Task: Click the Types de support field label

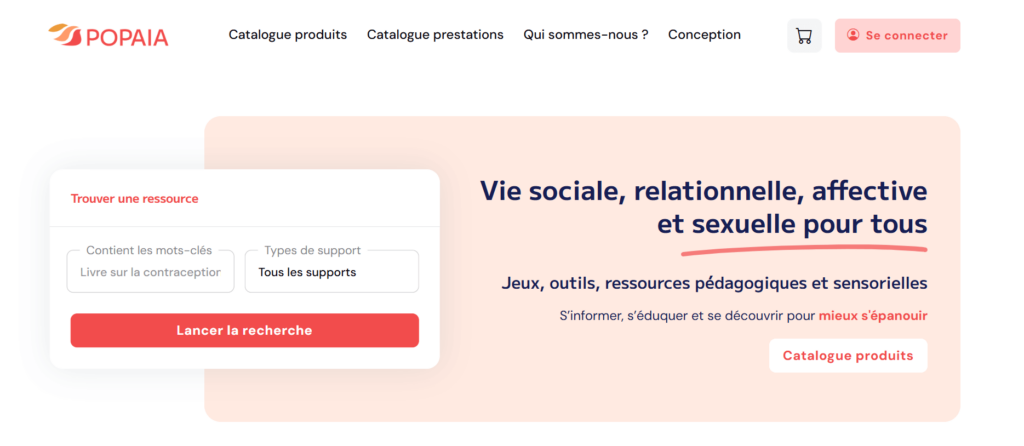Action: point(313,250)
